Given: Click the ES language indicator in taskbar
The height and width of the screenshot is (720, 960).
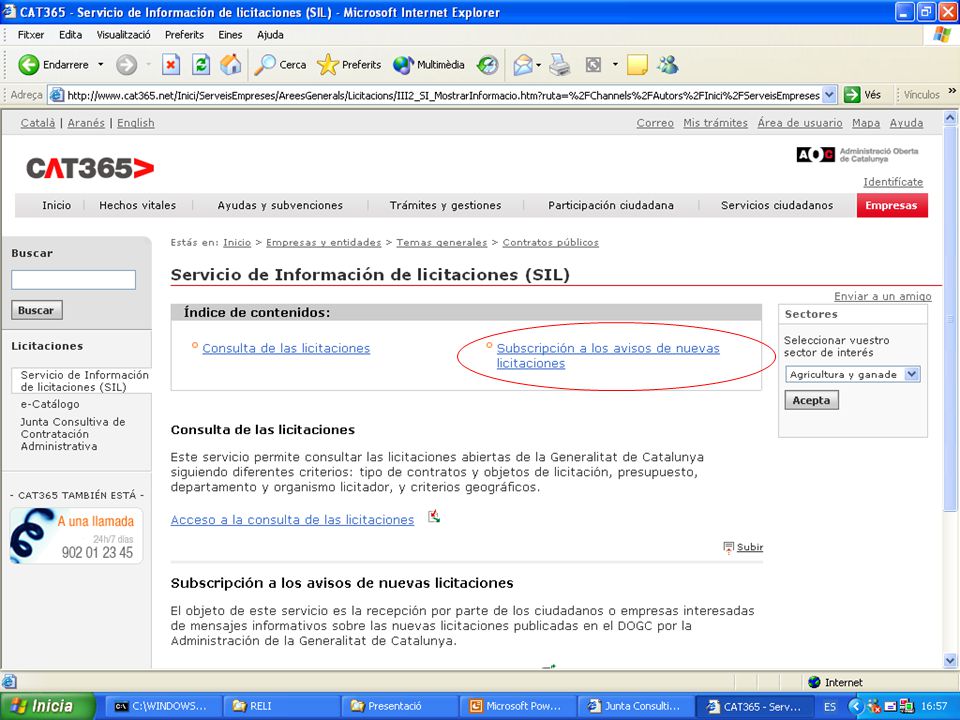Looking at the screenshot, I should (830, 707).
